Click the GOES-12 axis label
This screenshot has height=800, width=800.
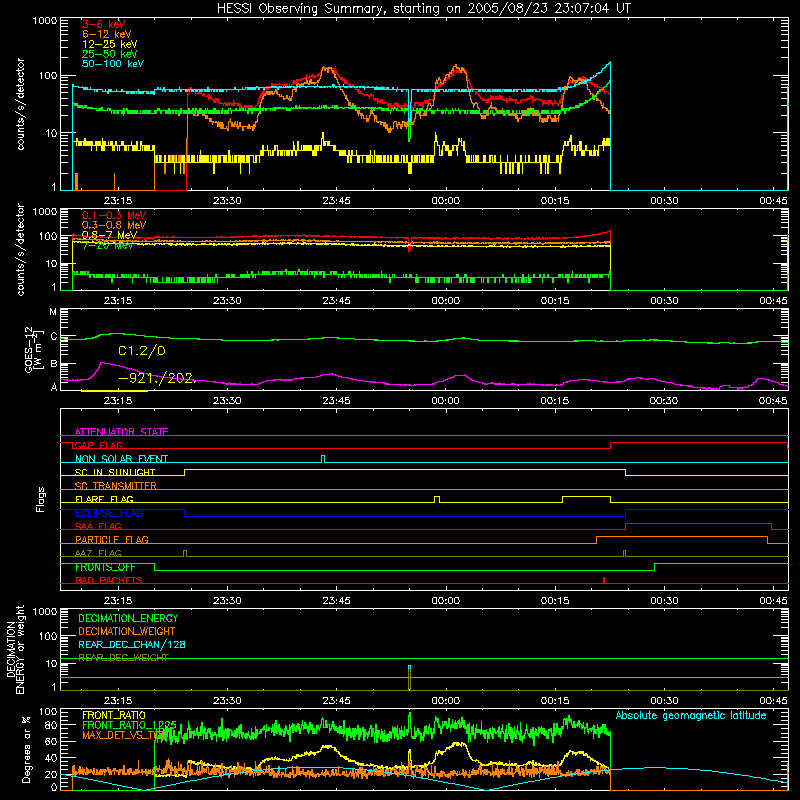click(33, 349)
